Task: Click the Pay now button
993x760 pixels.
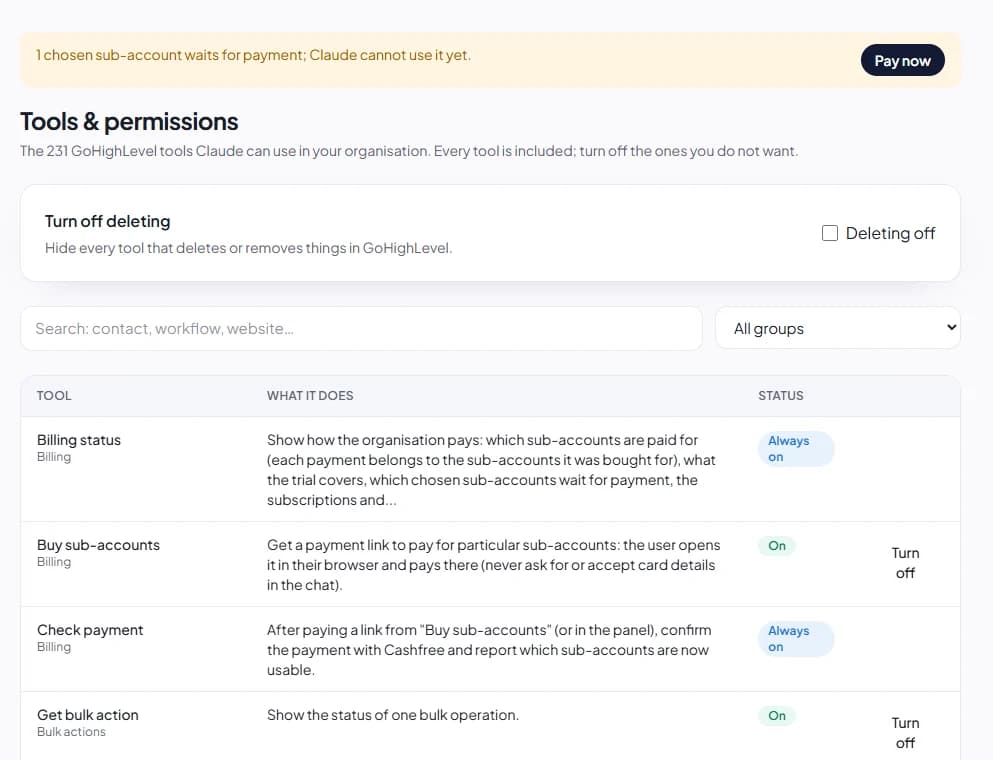Action: 902,61
